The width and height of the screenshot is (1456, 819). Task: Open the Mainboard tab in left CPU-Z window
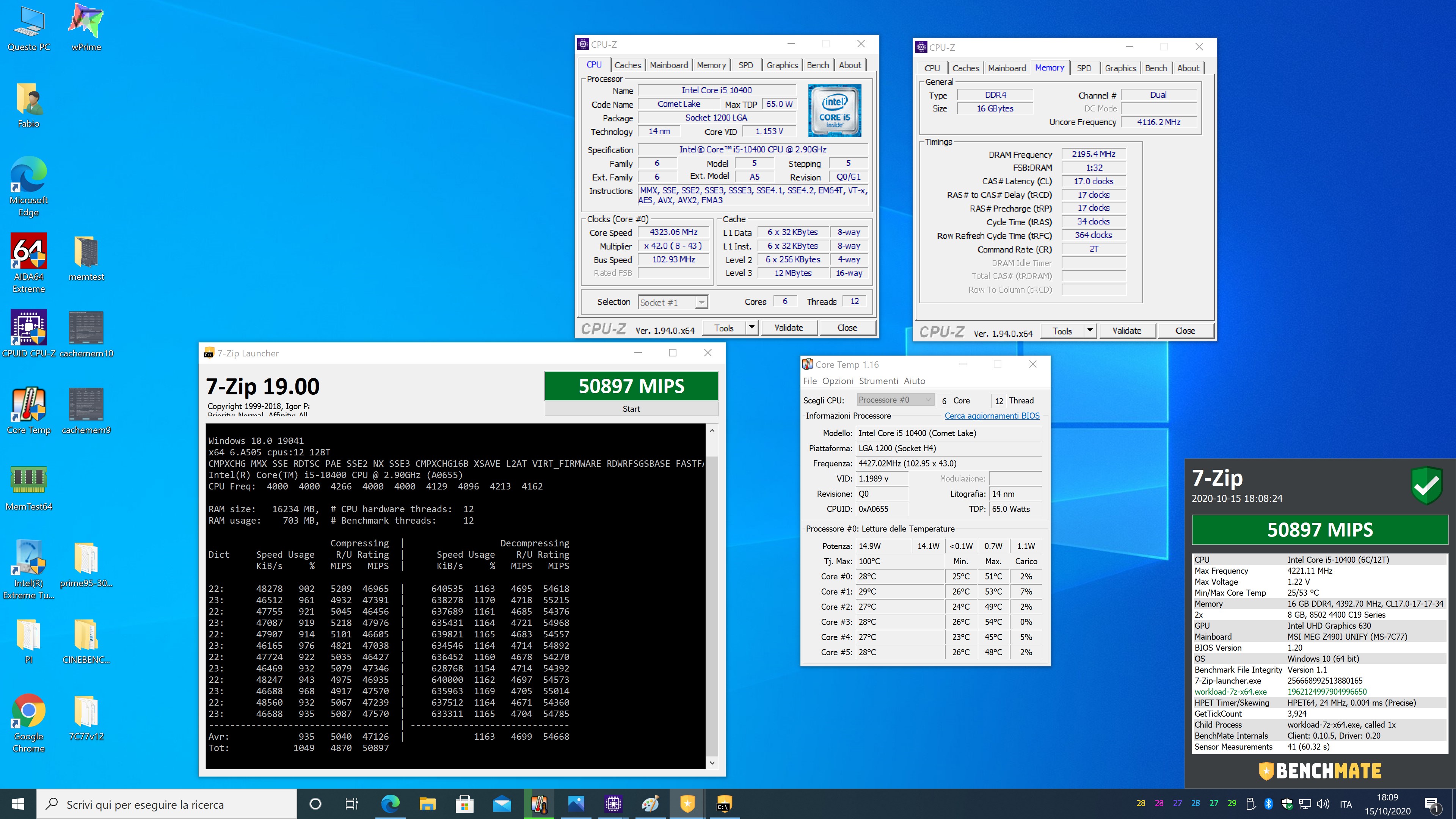[x=668, y=65]
